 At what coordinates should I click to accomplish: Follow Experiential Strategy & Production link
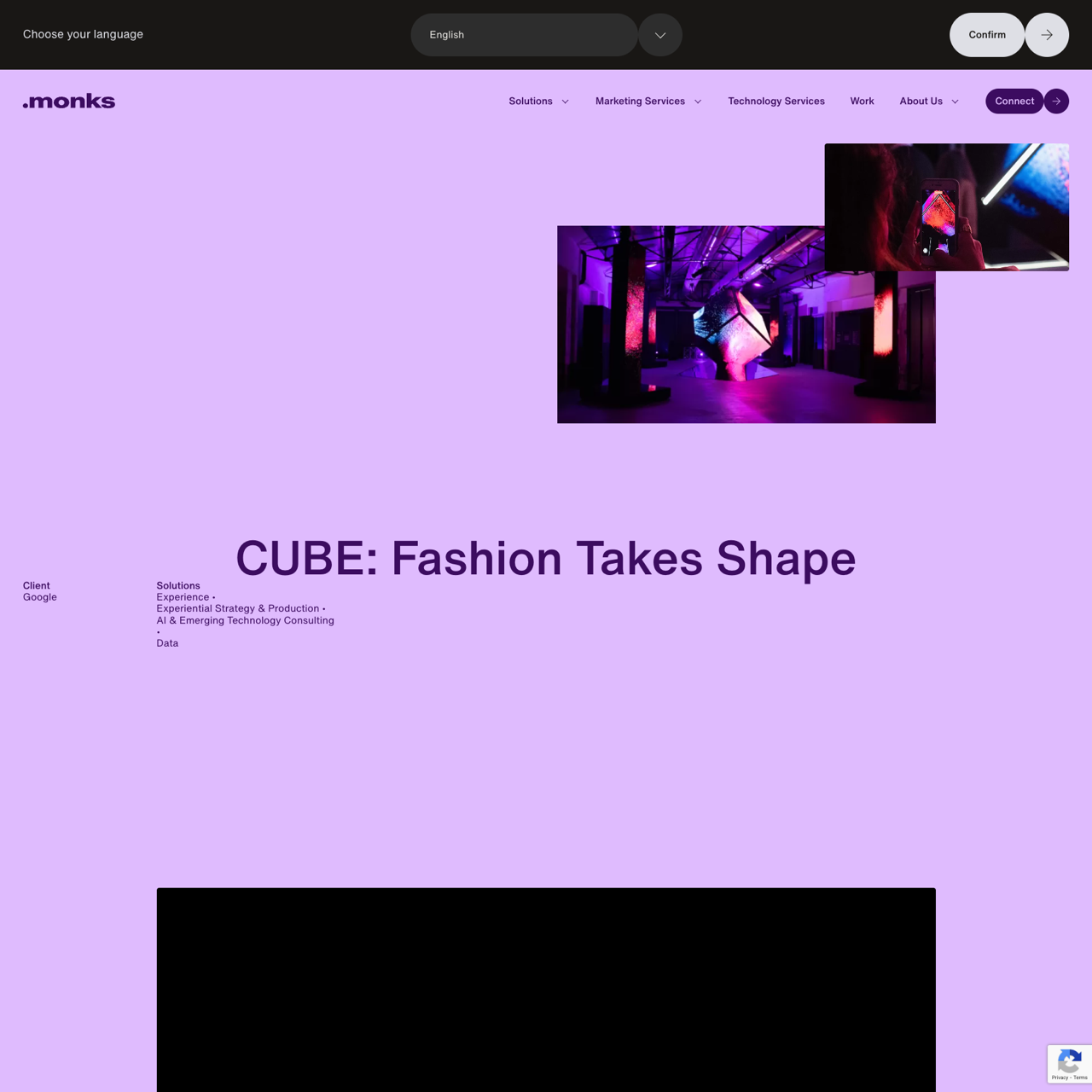[x=237, y=609]
